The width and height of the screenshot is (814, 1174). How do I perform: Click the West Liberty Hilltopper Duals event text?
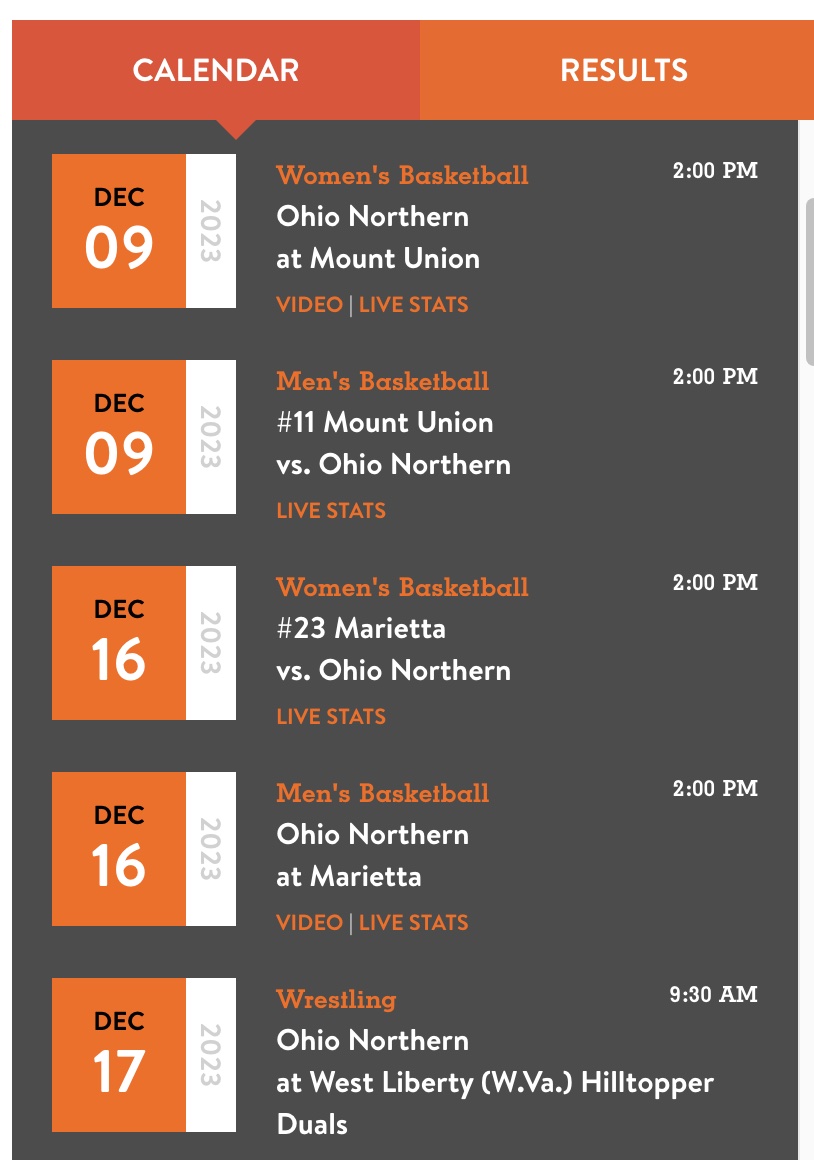tap(495, 1103)
